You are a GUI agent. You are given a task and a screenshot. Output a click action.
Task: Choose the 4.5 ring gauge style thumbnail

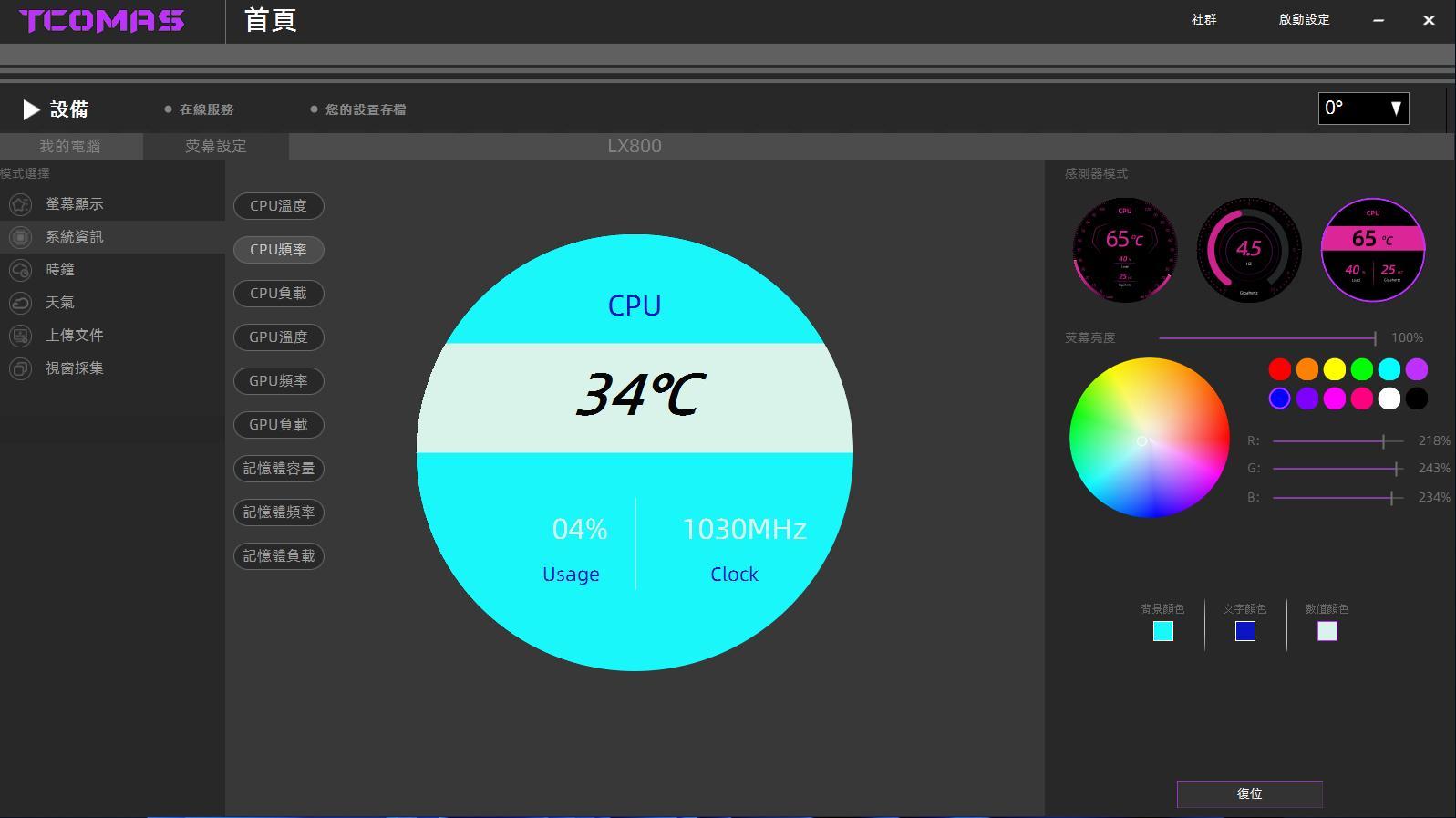tap(1249, 250)
